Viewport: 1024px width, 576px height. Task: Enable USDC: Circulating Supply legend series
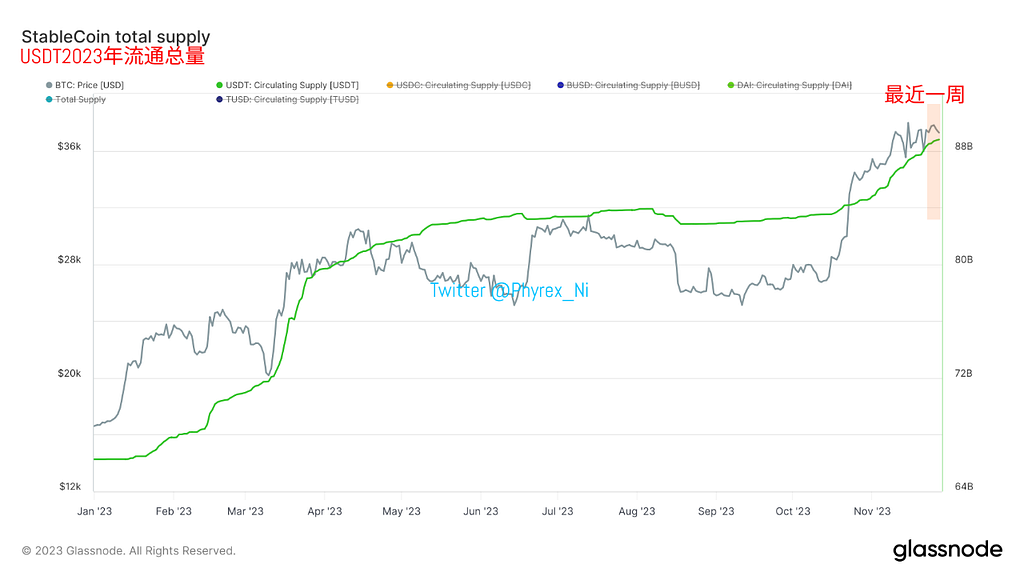[458, 85]
